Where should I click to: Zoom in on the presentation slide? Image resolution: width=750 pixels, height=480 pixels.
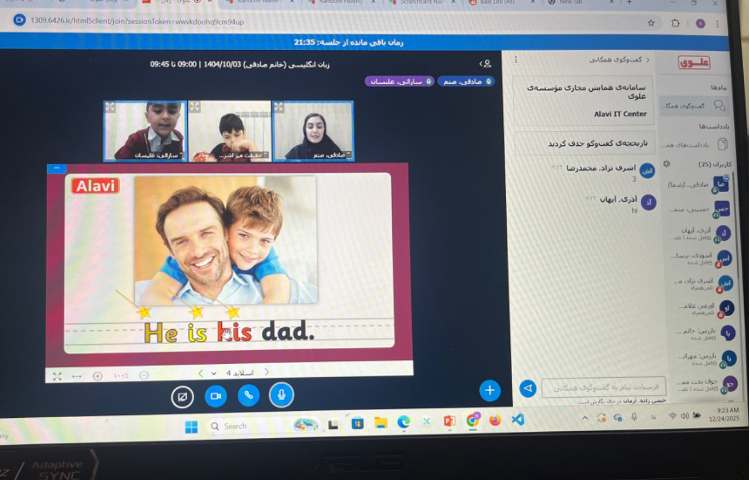(x=98, y=376)
